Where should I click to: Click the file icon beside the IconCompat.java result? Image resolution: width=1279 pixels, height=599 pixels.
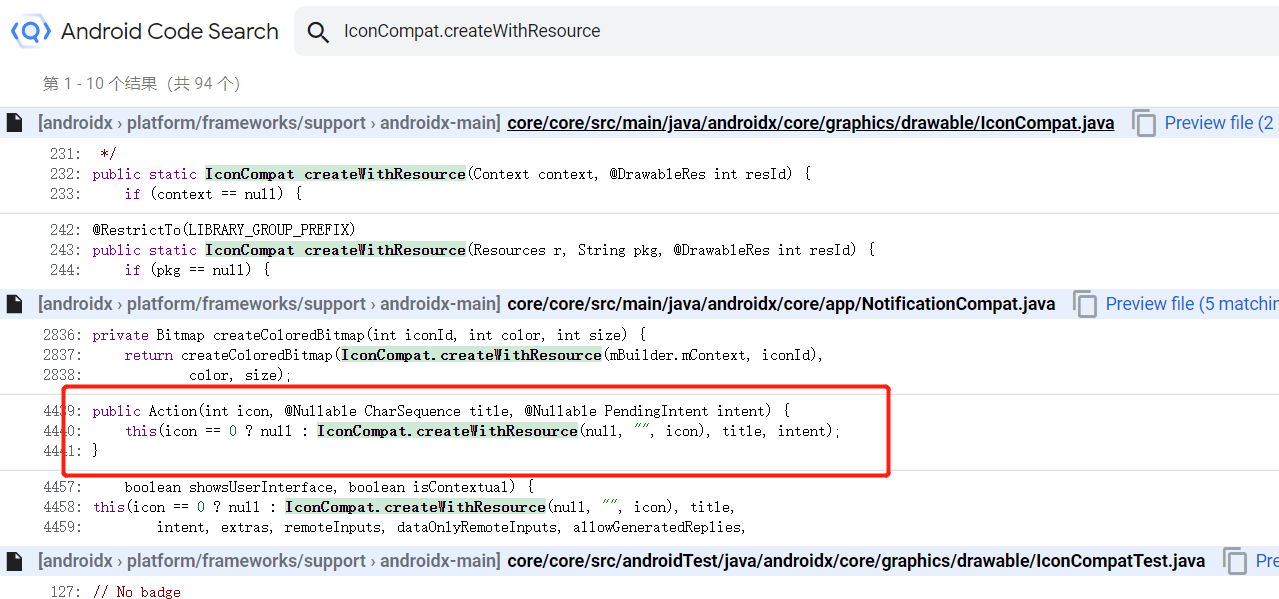pos(14,123)
